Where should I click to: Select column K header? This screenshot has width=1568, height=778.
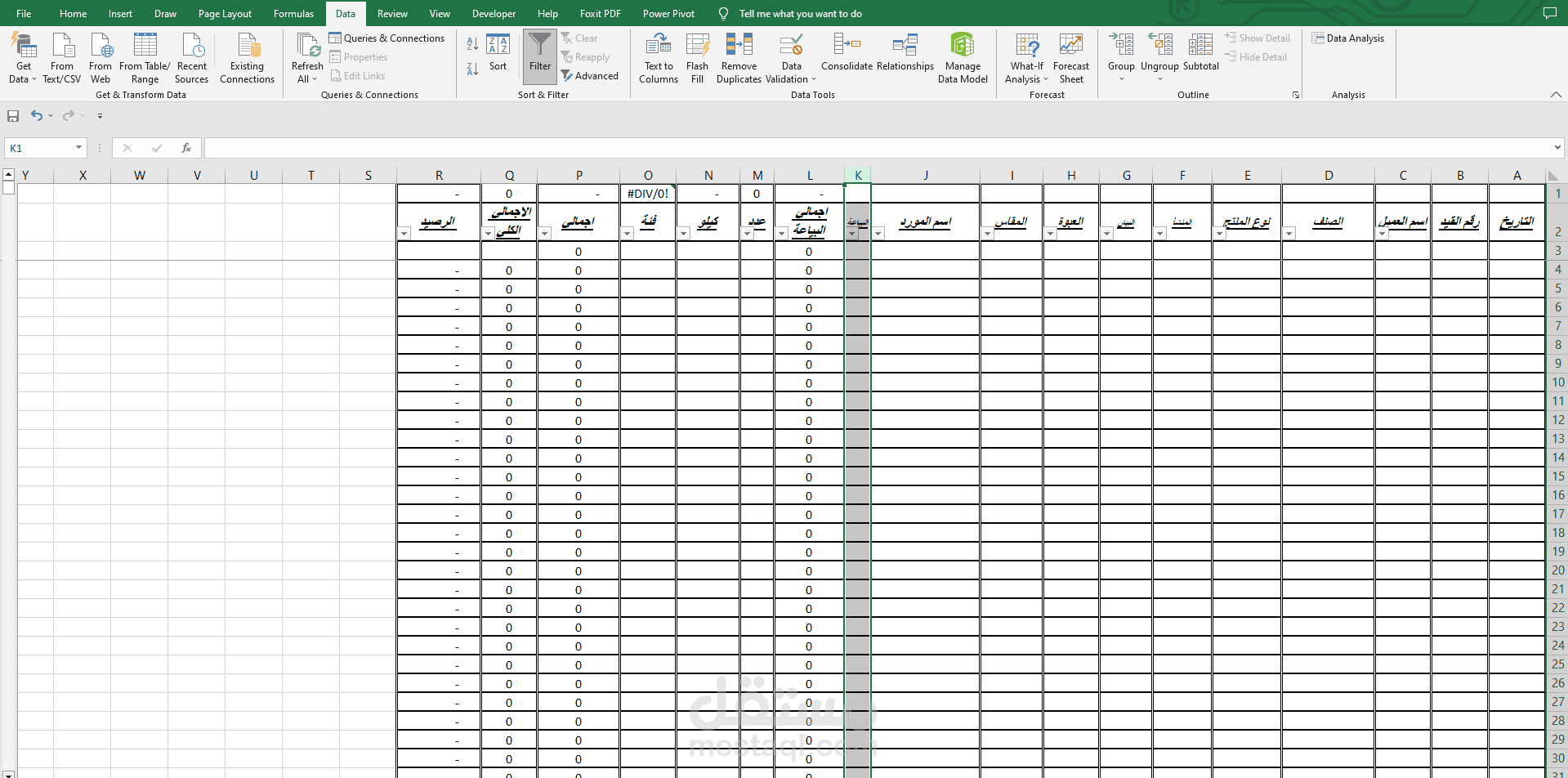click(857, 175)
